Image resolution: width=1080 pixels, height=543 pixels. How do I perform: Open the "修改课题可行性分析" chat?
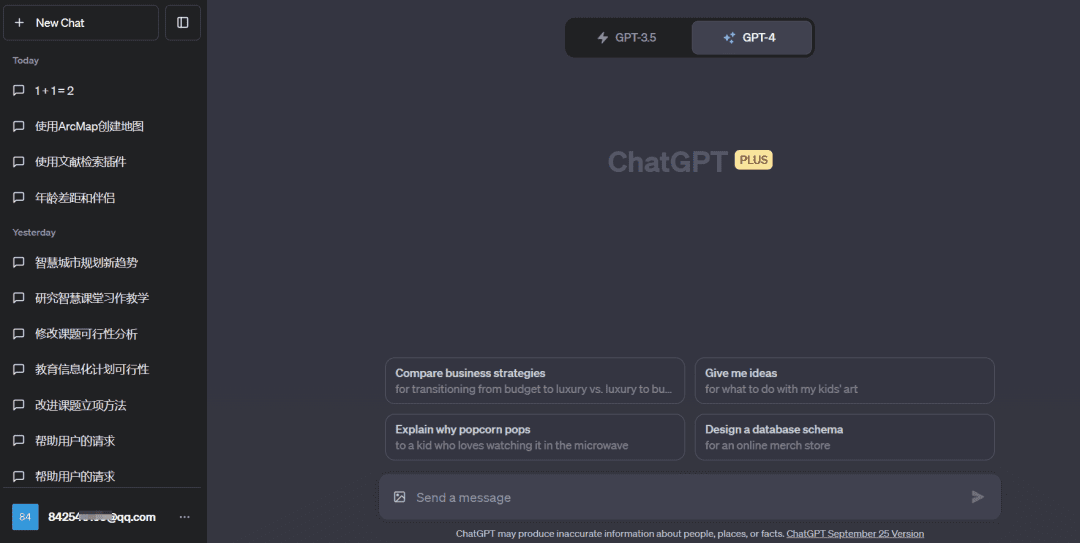coord(102,334)
